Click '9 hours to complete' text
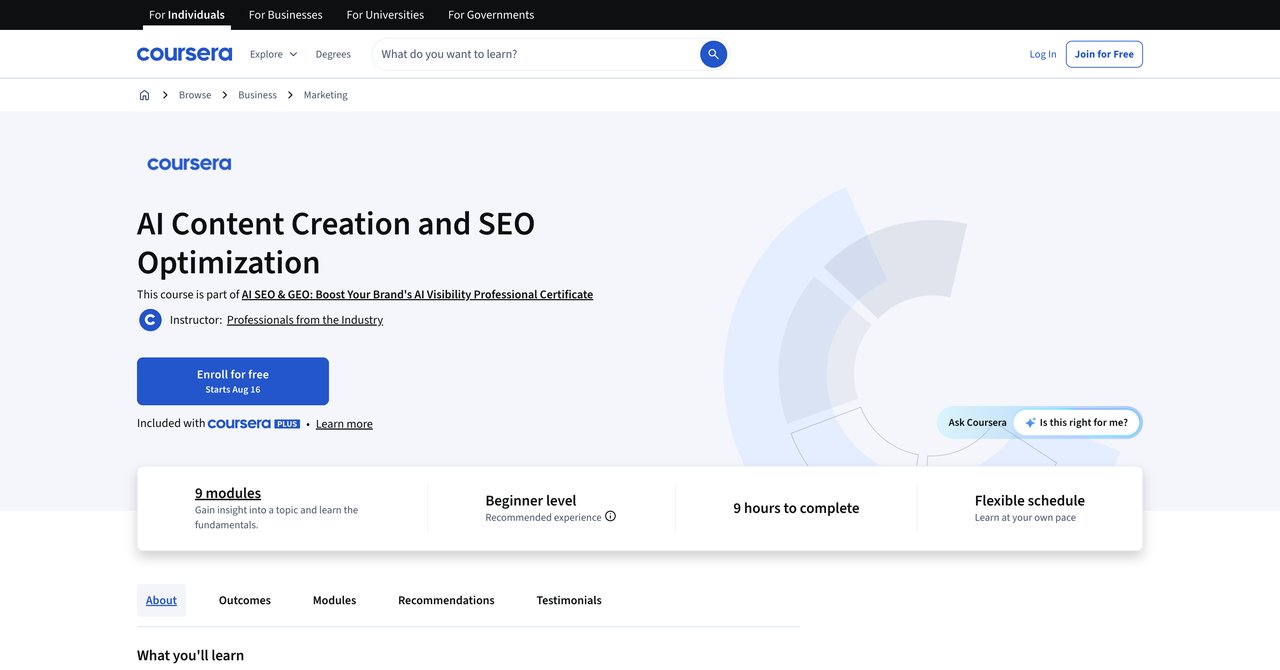Viewport: 1280px width, 670px height. click(x=796, y=508)
